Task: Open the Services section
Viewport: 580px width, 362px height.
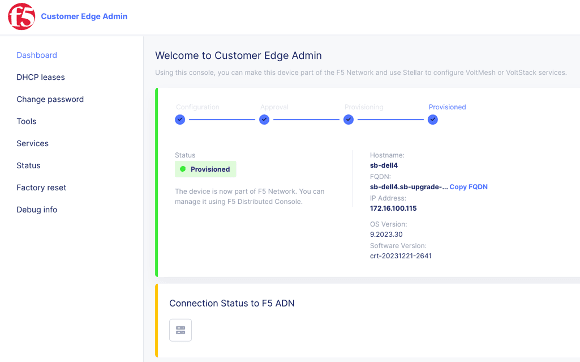Action: pos(32,143)
